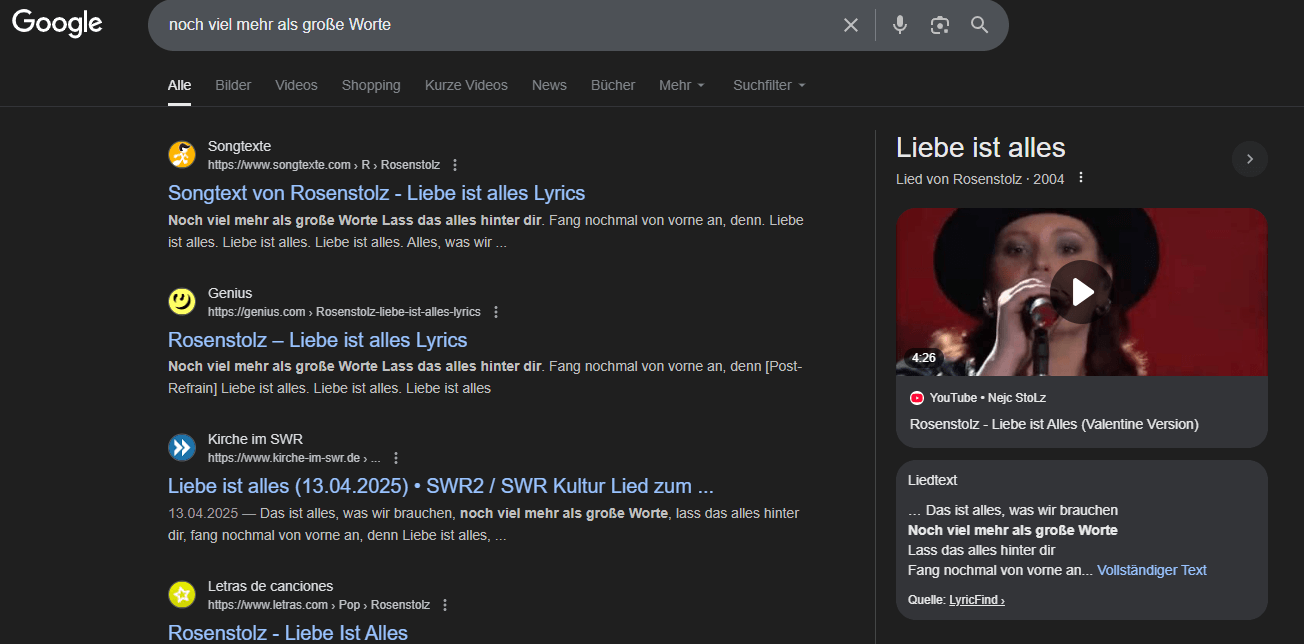Play the Liebe ist Alles video
This screenshot has width=1304, height=644.
pos(1081,292)
